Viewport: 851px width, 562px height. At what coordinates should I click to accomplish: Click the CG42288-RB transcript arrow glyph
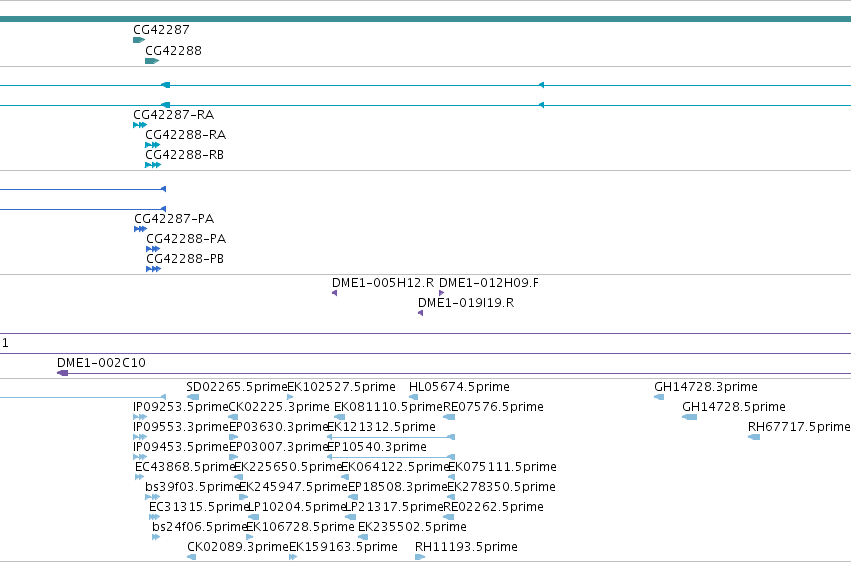point(153,165)
